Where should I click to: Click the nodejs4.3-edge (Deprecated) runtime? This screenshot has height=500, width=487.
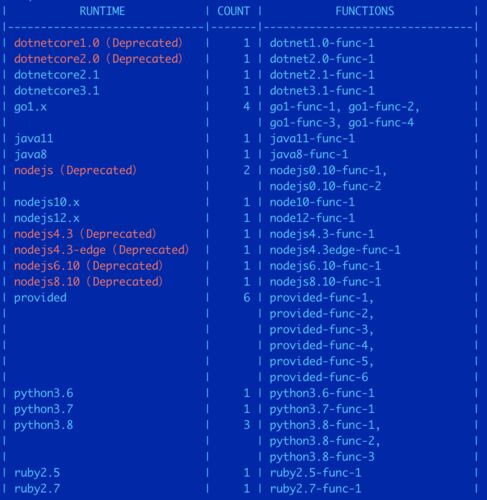pyautogui.click(x=102, y=250)
